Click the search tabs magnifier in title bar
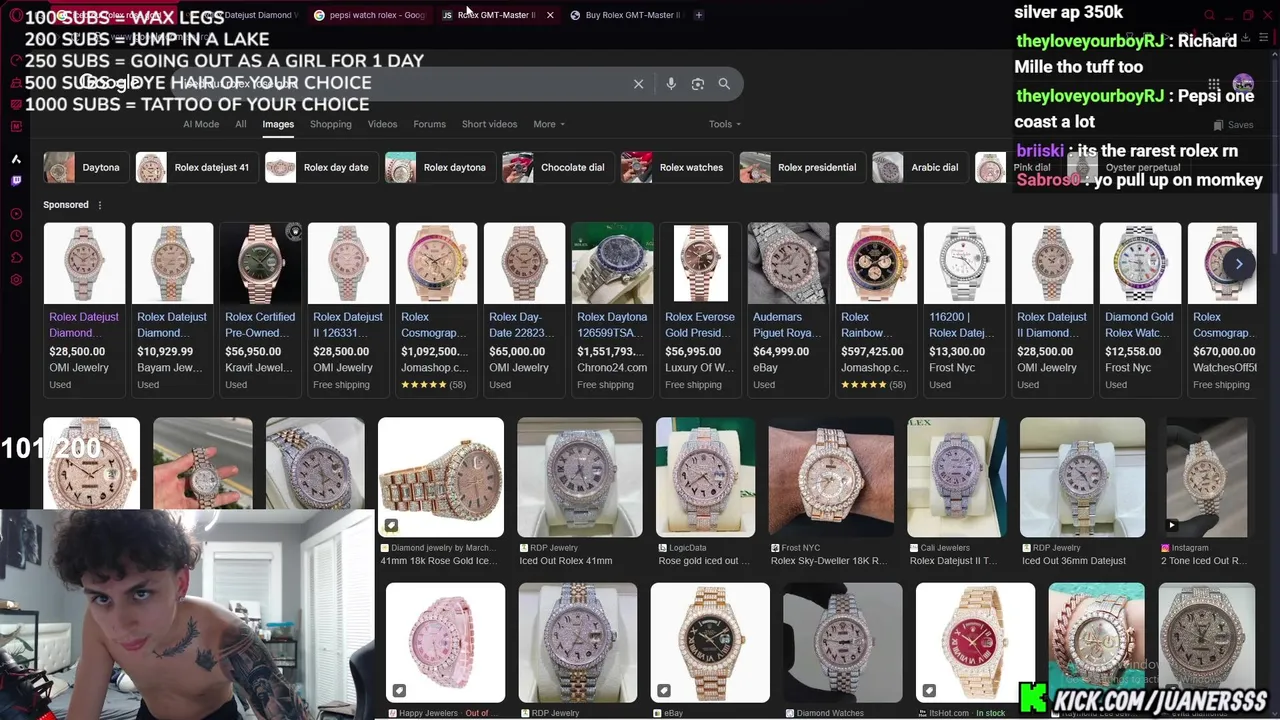Viewport: 1280px width, 720px height. tap(1210, 15)
